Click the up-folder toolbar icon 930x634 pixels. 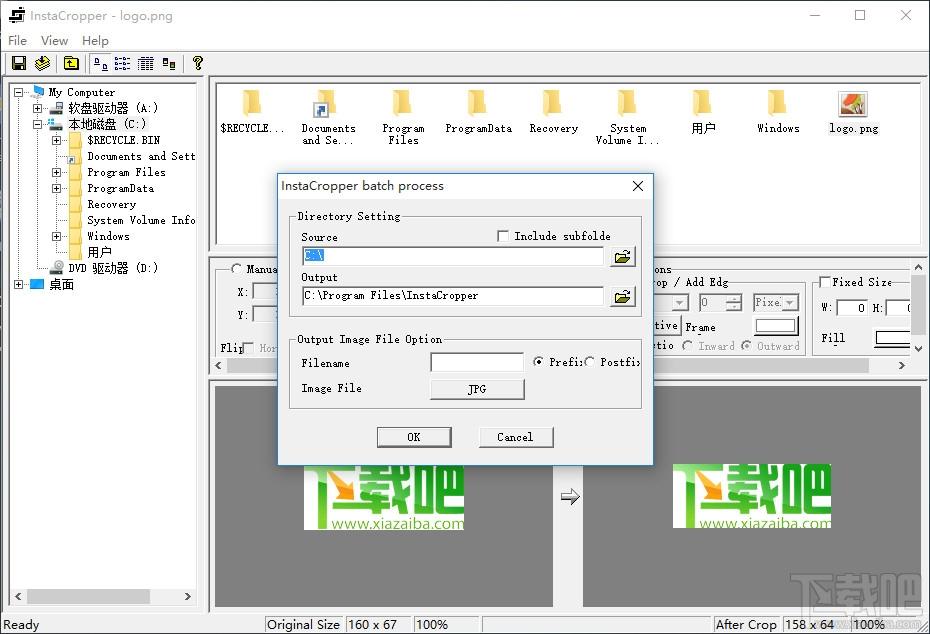[x=71, y=63]
